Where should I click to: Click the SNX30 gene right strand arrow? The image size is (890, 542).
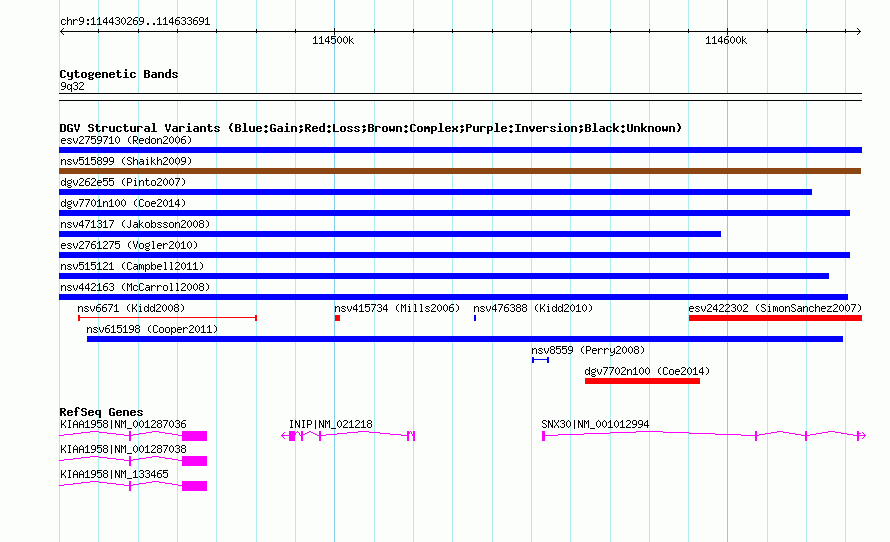point(863,436)
